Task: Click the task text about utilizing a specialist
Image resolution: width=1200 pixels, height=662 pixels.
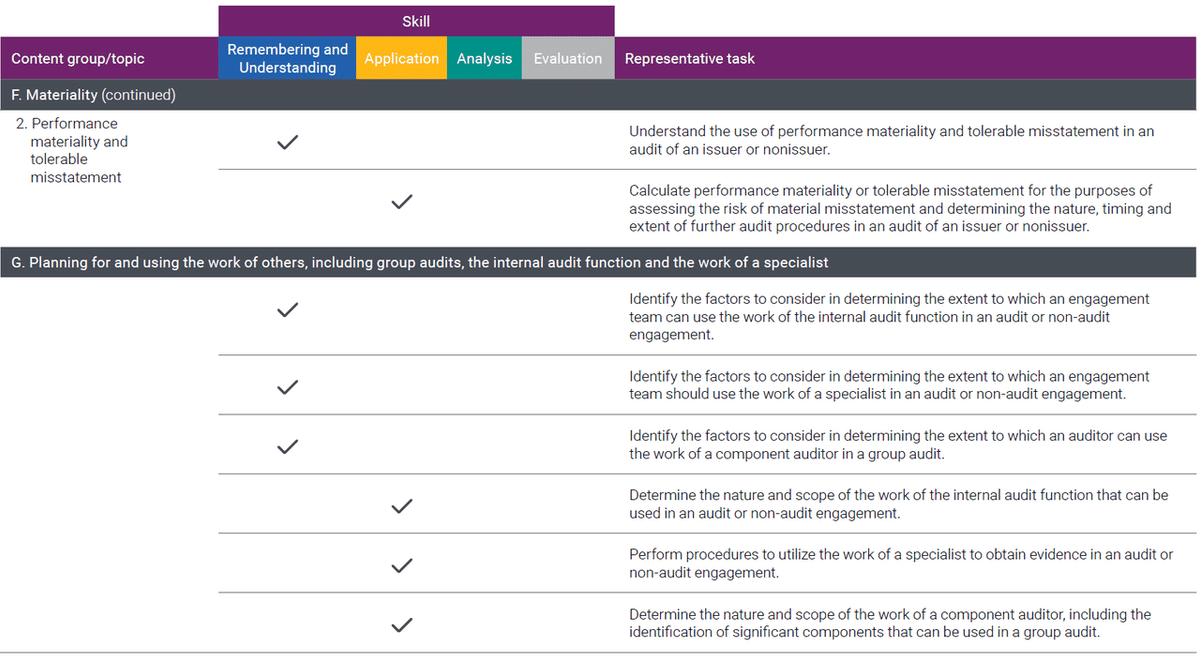Action: pyautogui.click(x=900, y=564)
